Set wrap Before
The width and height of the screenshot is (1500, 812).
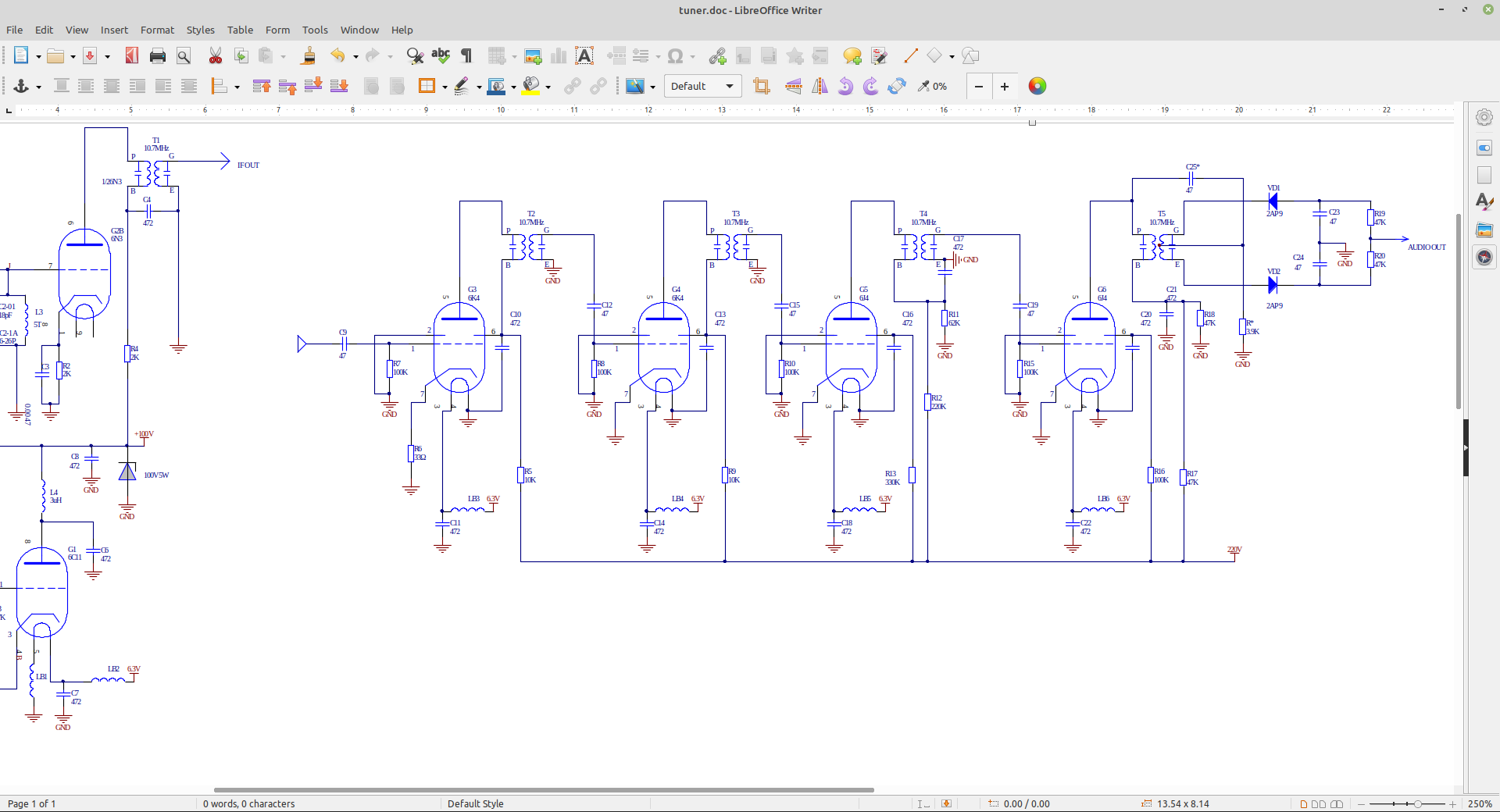(x=137, y=86)
